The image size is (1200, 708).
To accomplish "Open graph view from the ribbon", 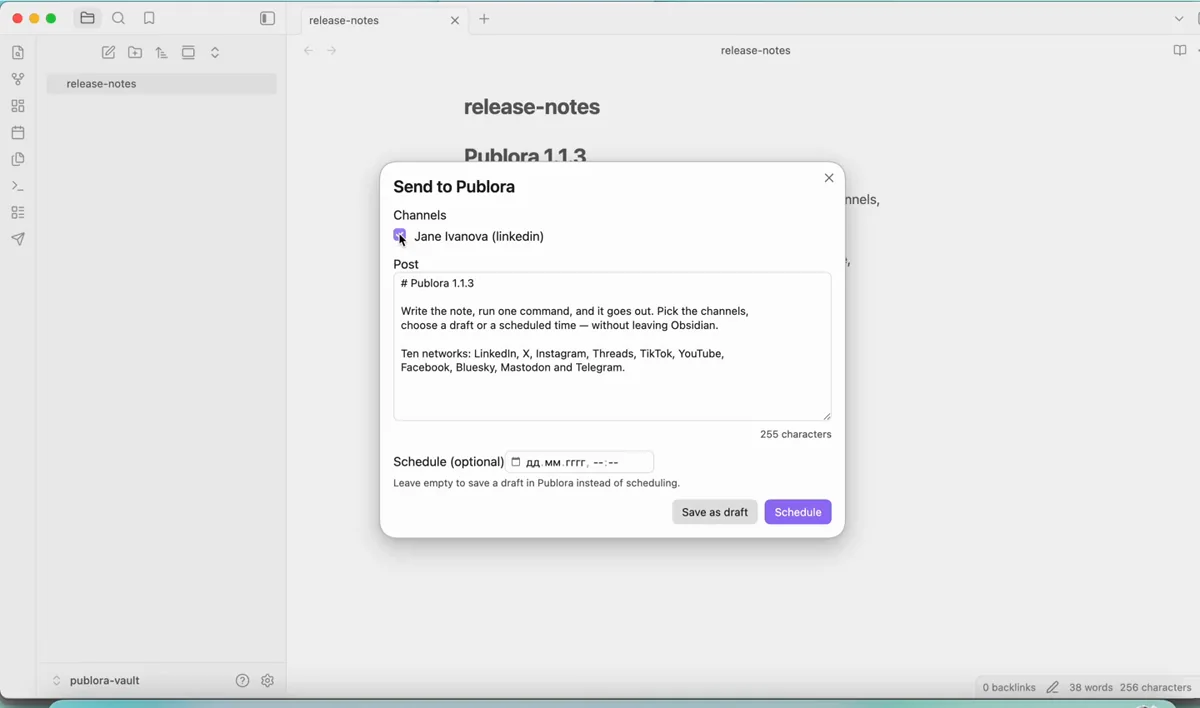I will click(x=18, y=79).
